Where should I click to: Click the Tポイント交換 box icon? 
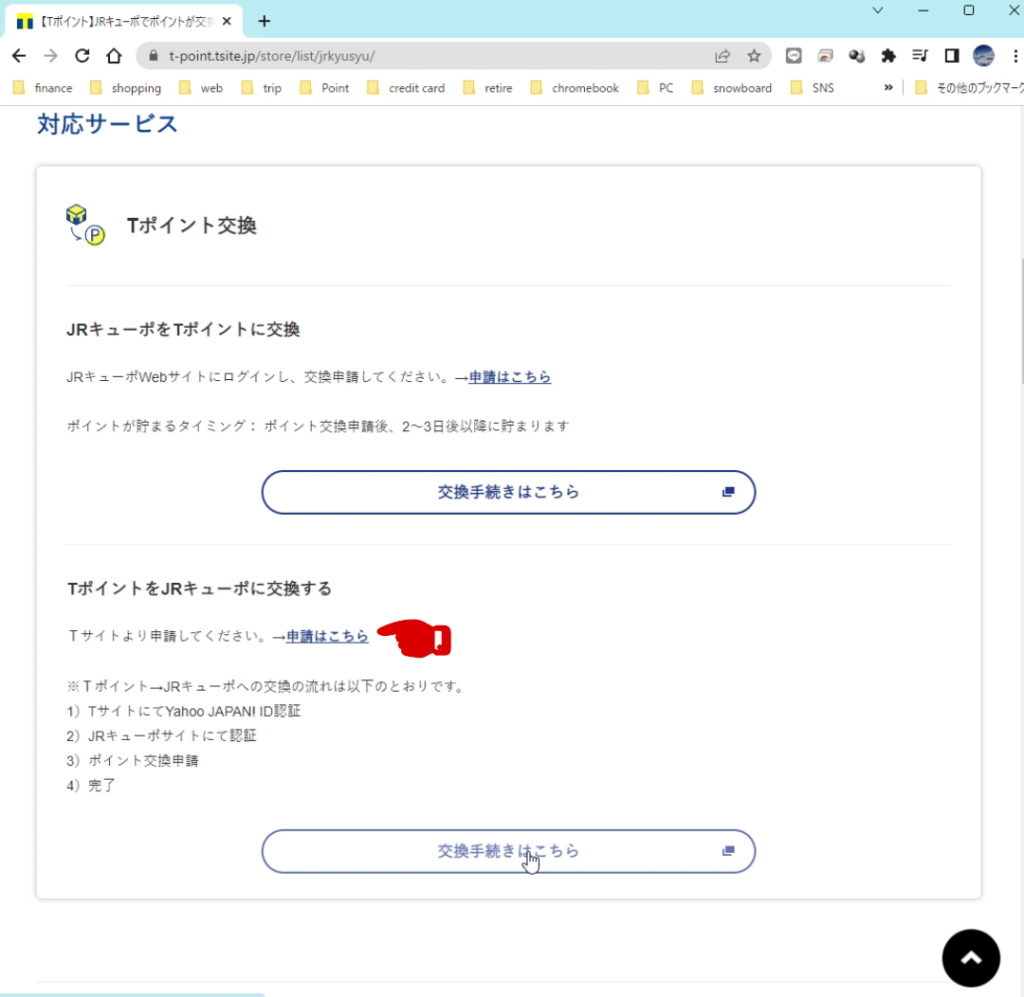click(x=86, y=225)
